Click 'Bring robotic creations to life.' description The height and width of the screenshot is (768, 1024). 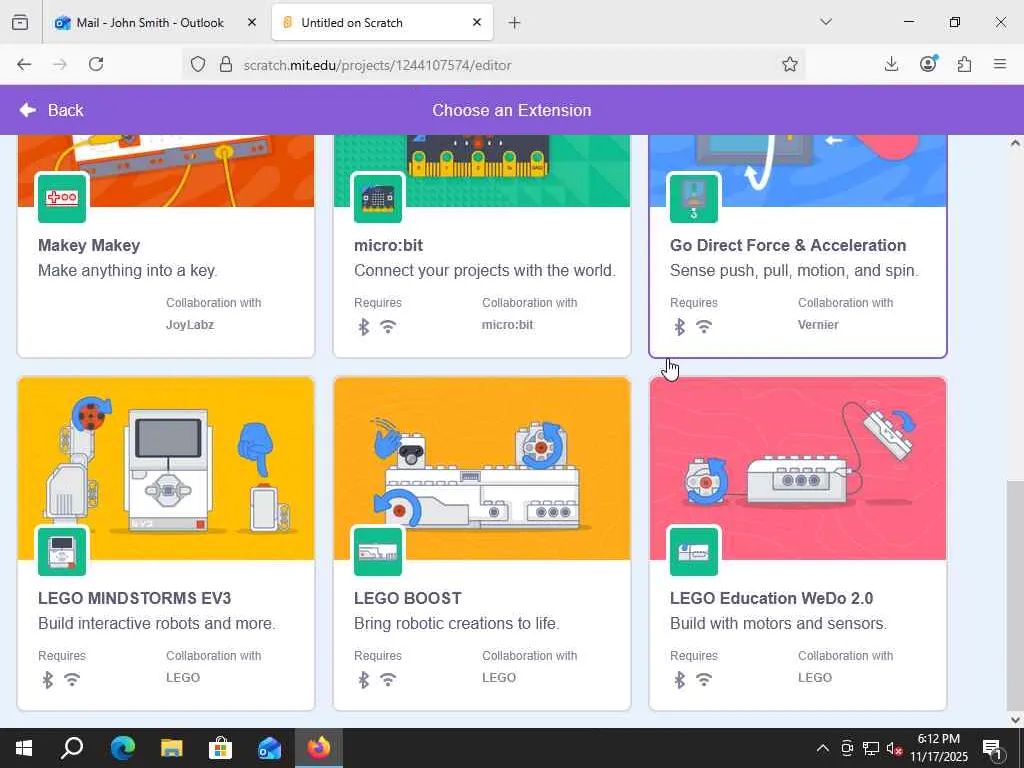pyautogui.click(x=456, y=623)
